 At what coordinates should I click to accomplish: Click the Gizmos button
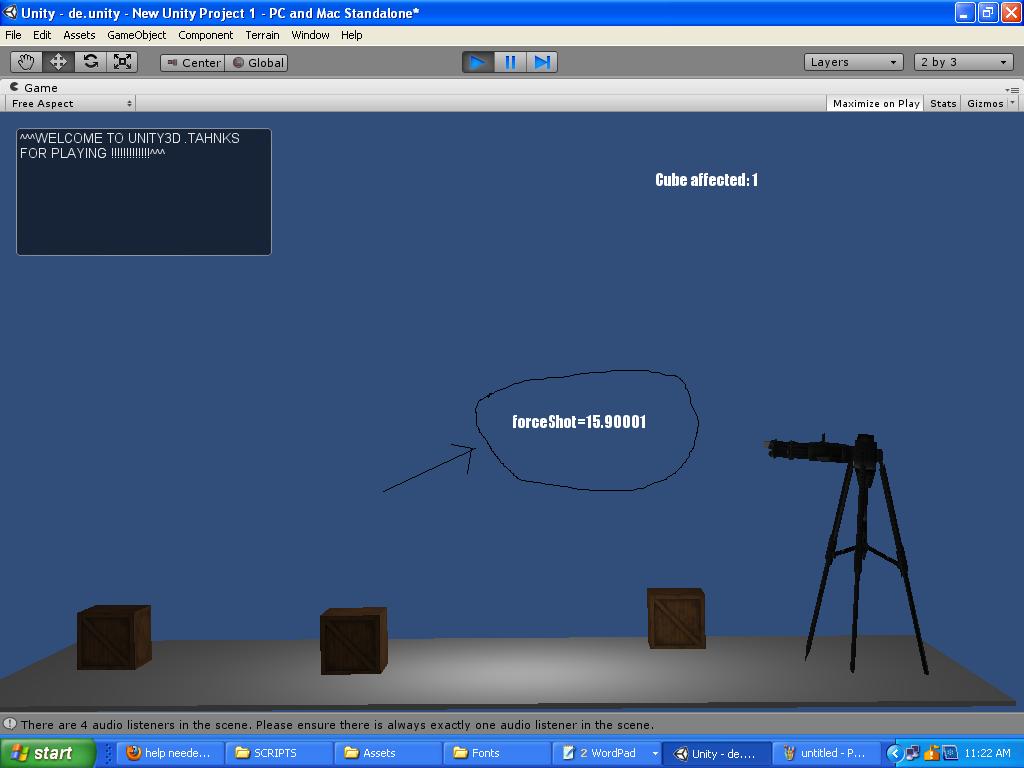983,103
